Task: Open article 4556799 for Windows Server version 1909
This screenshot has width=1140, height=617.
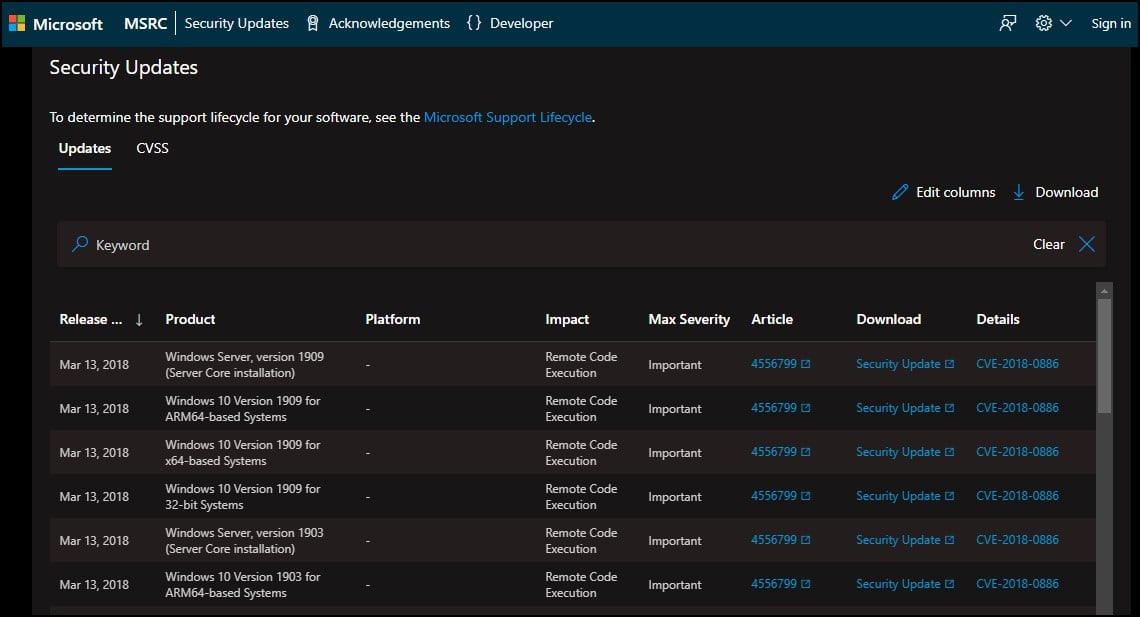Action: 781,364
